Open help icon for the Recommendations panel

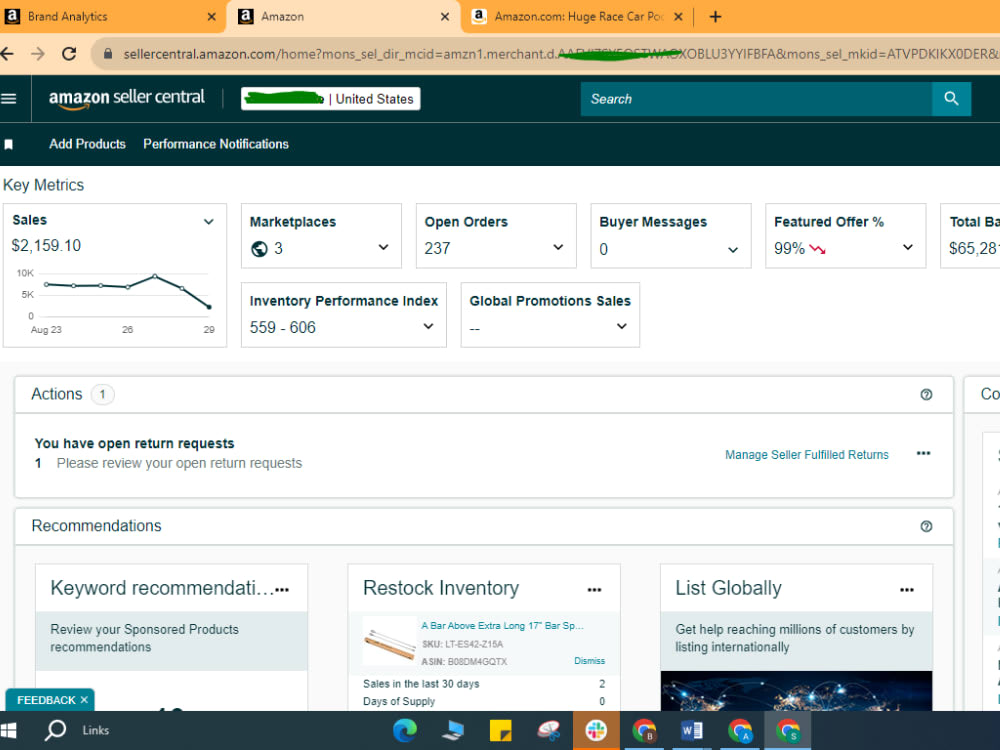[x=926, y=526]
